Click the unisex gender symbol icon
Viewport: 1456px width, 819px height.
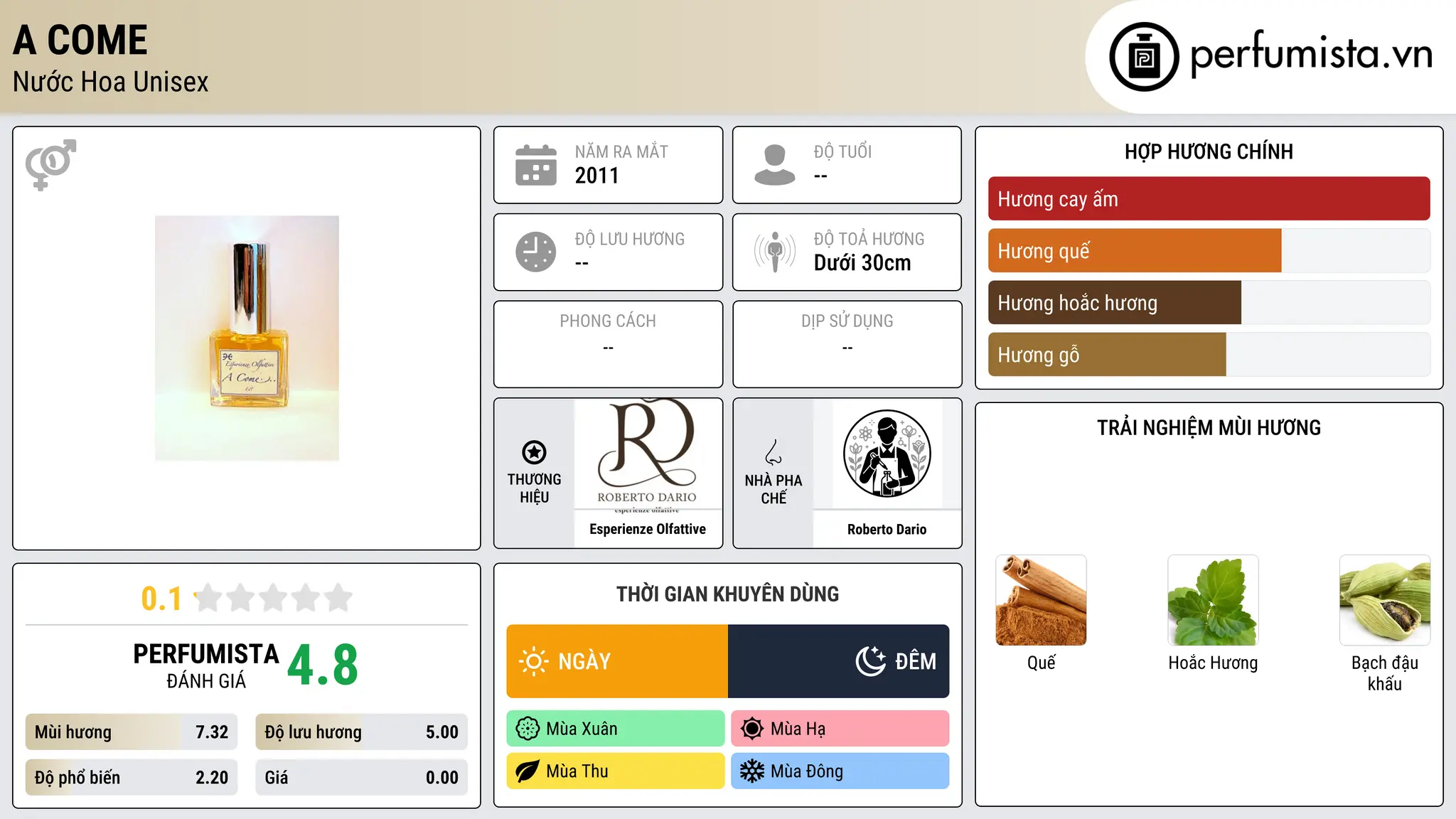click(x=50, y=164)
